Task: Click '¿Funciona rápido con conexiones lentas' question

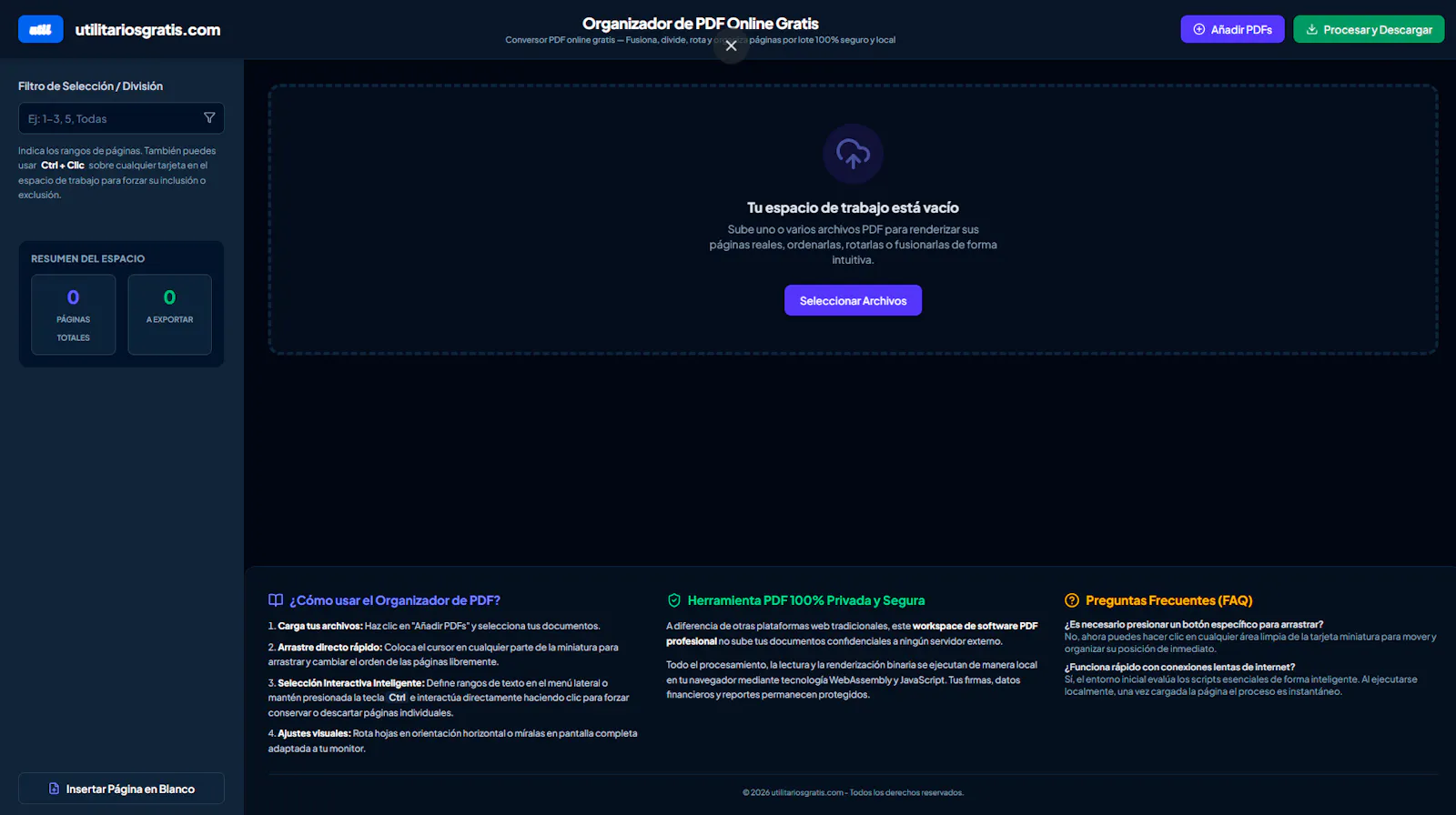Action: tap(1179, 667)
